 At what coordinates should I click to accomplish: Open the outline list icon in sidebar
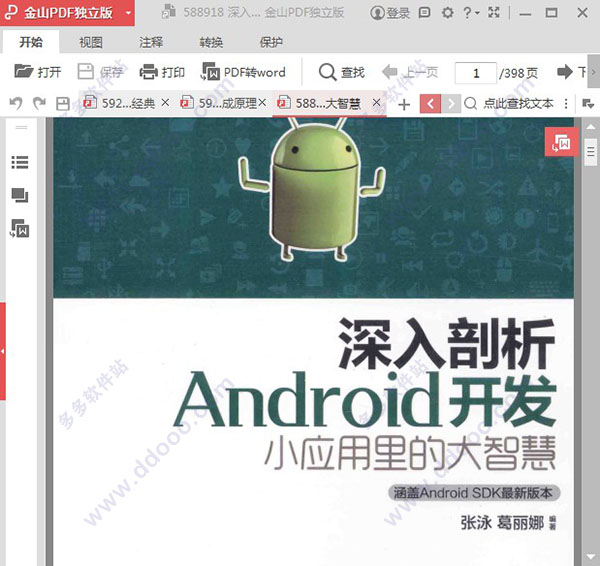pos(20,162)
